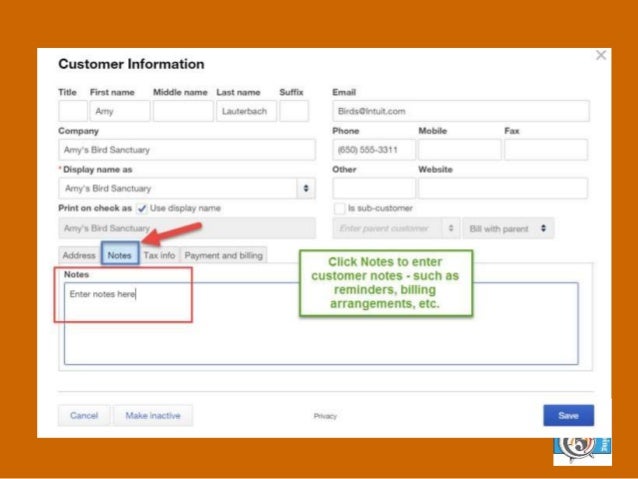Click the Mobile input field

460,150
